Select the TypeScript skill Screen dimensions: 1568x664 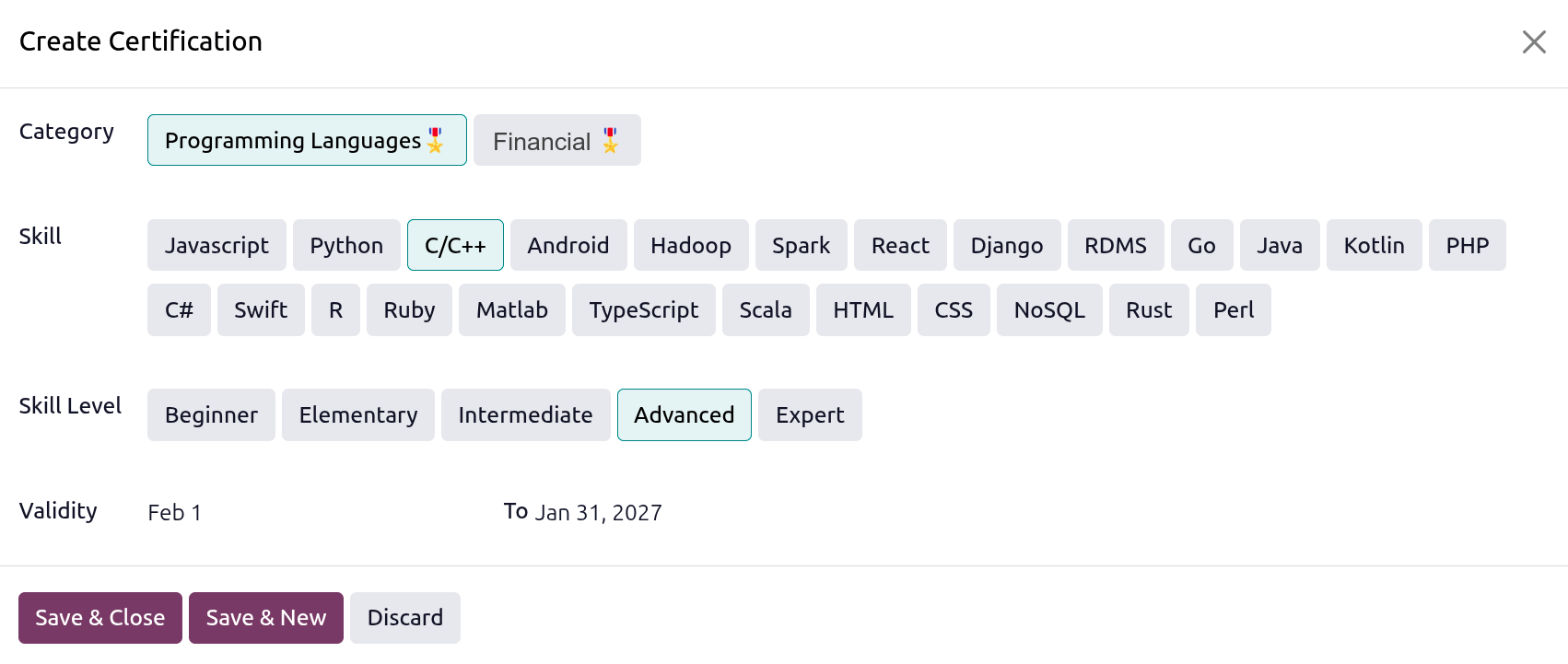click(643, 310)
